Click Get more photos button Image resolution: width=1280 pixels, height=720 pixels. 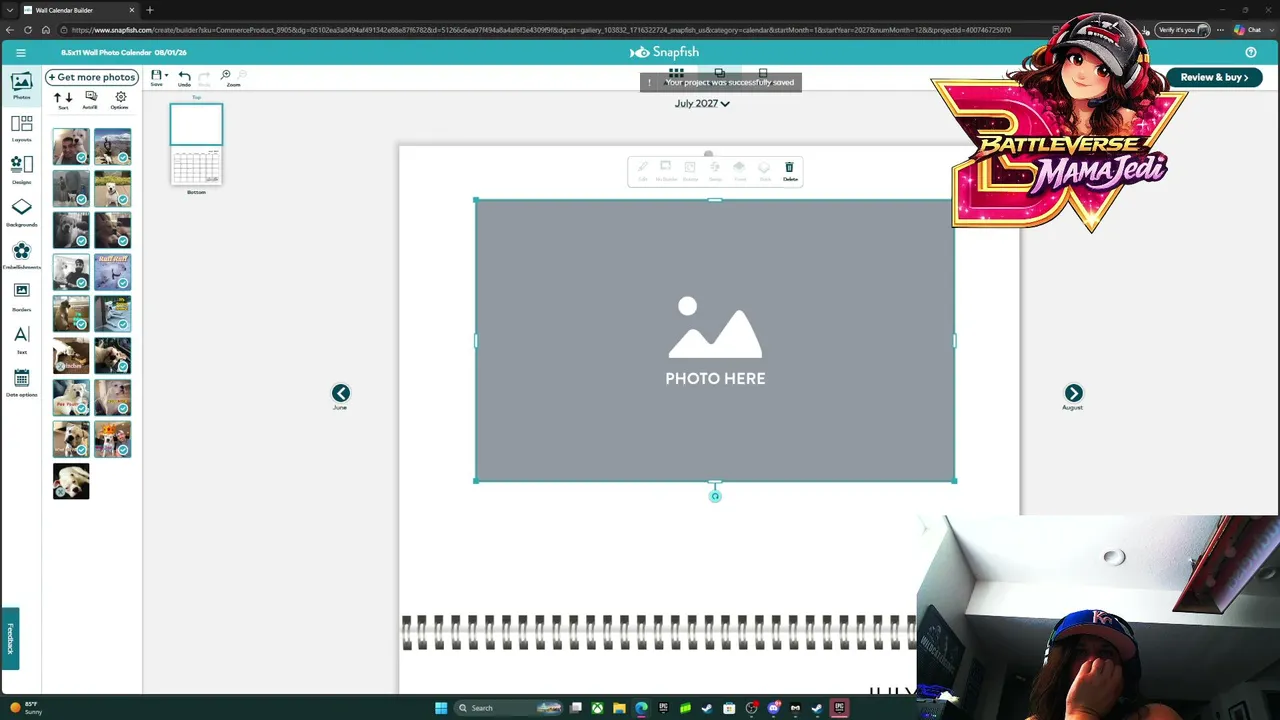click(x=92, y=77)
